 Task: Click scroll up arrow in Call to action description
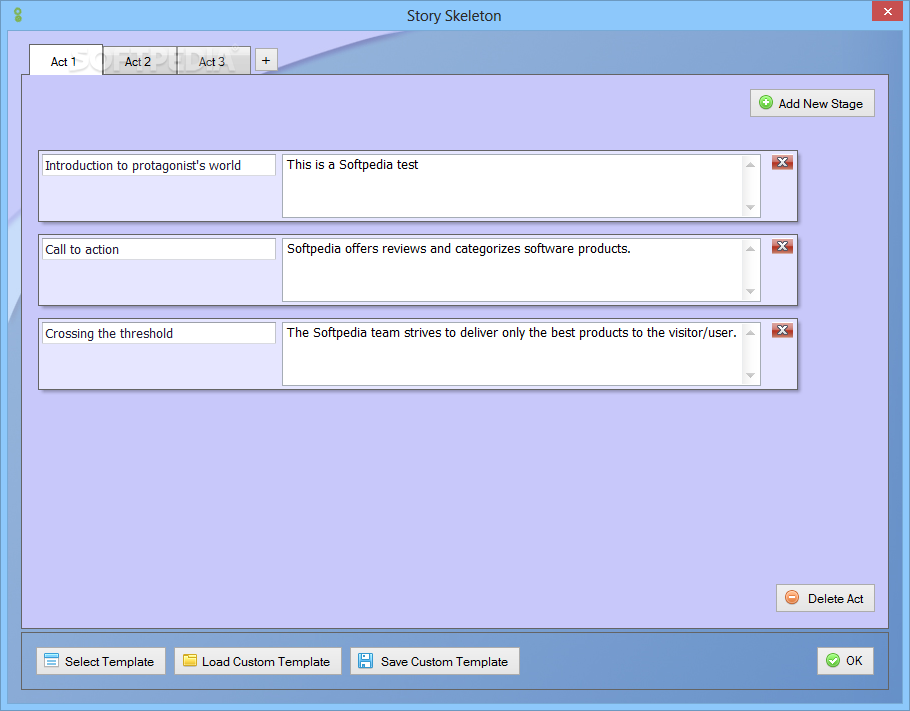point(750,249)
